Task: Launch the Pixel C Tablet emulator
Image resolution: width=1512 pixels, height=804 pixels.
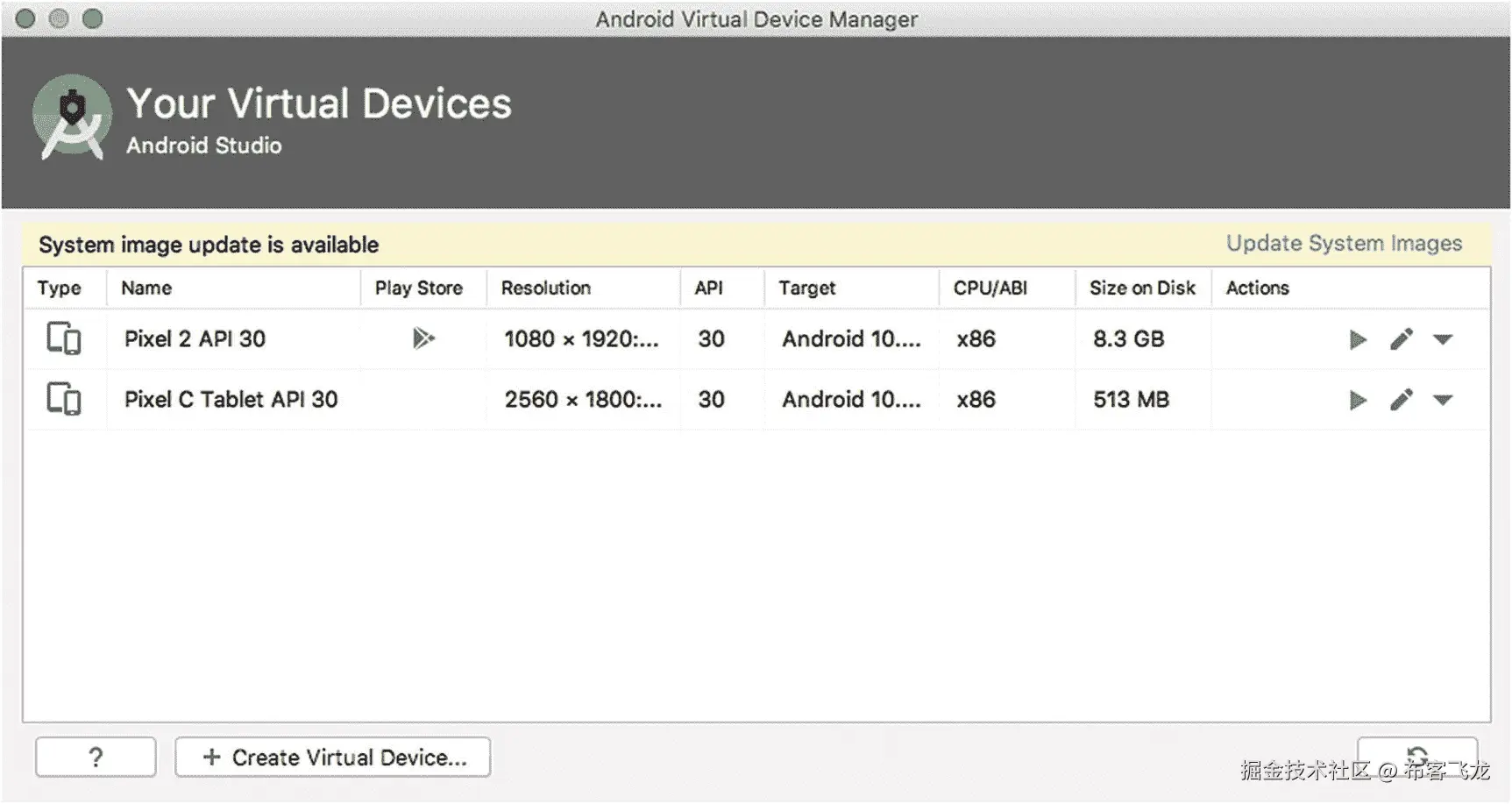Action: tap(1357, 401)
